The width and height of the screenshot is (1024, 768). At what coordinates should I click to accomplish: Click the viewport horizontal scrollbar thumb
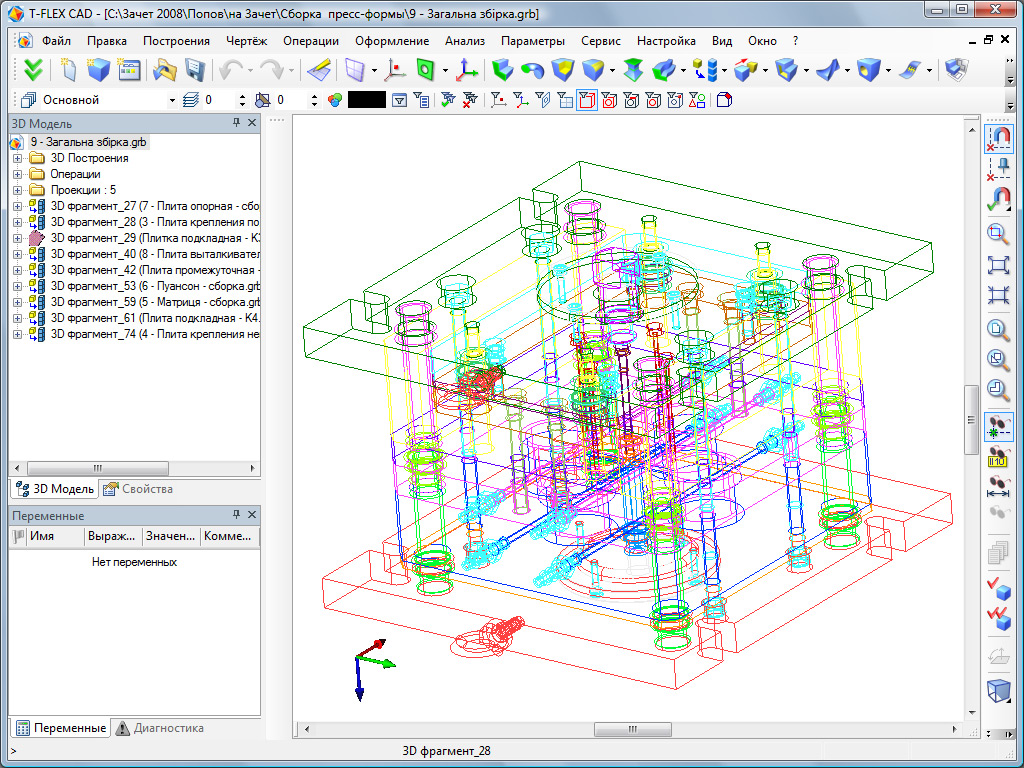click(x=632, y=729)
